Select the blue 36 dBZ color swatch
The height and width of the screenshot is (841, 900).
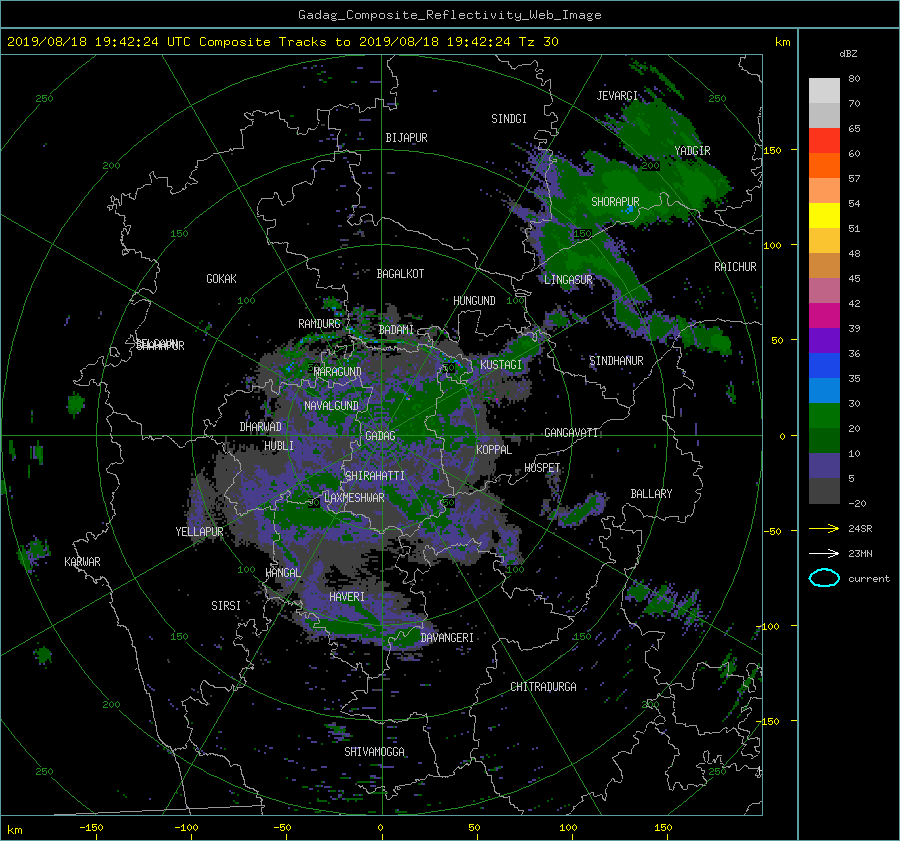(x=824, y=365)
